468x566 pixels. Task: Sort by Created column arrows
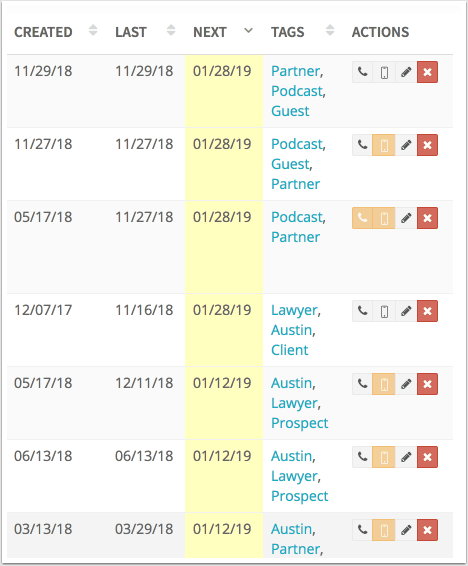(x=93, y=30)
